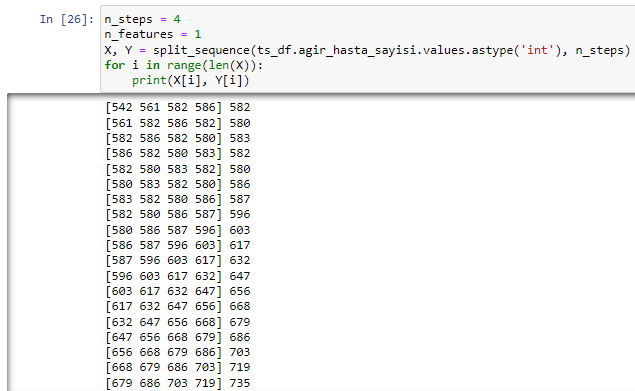Click the output row [582 580 586 587] 596
This screenshot has width=635, height=391.
[x=178, y=214]
